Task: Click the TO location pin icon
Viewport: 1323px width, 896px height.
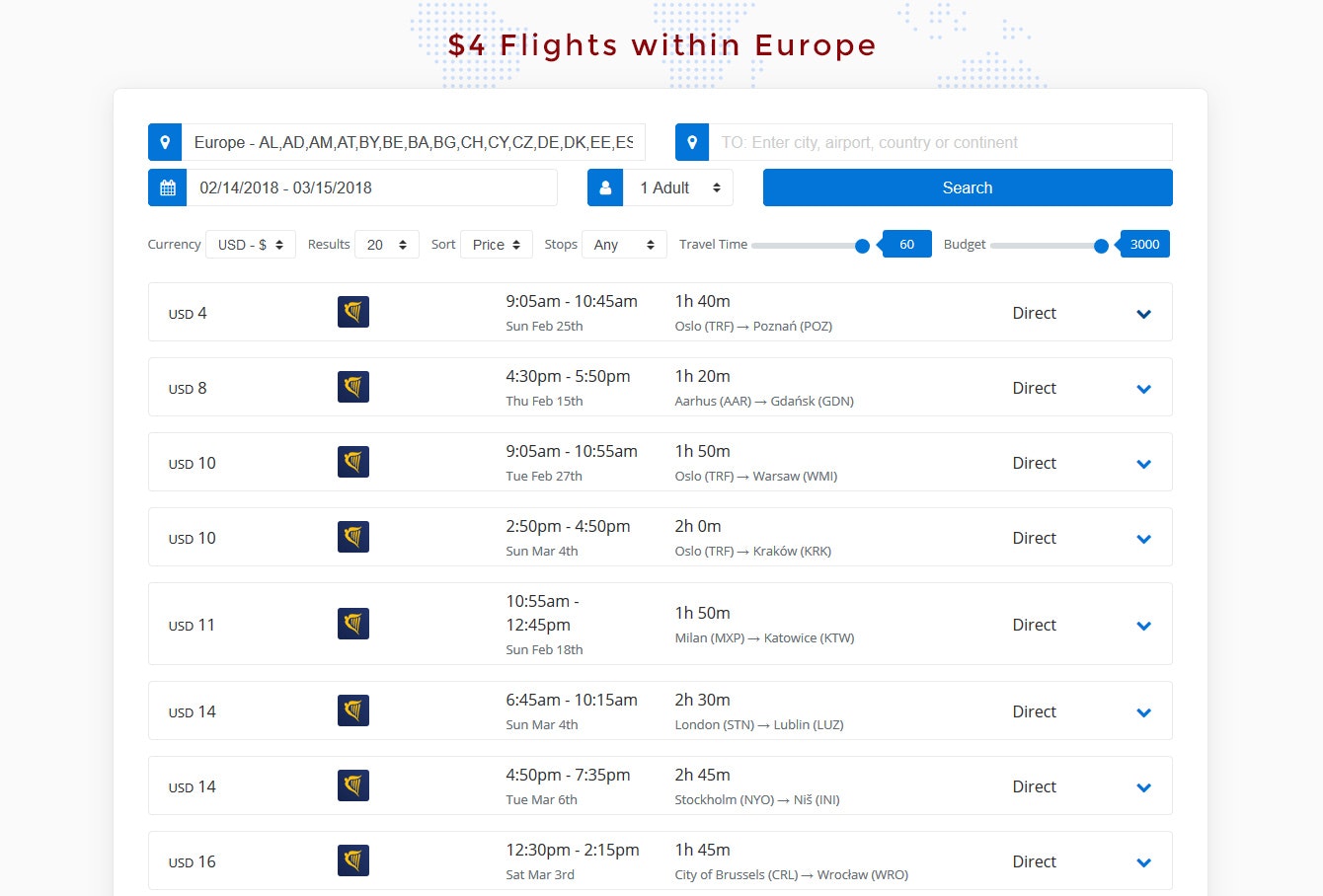Action: (692, 141)
